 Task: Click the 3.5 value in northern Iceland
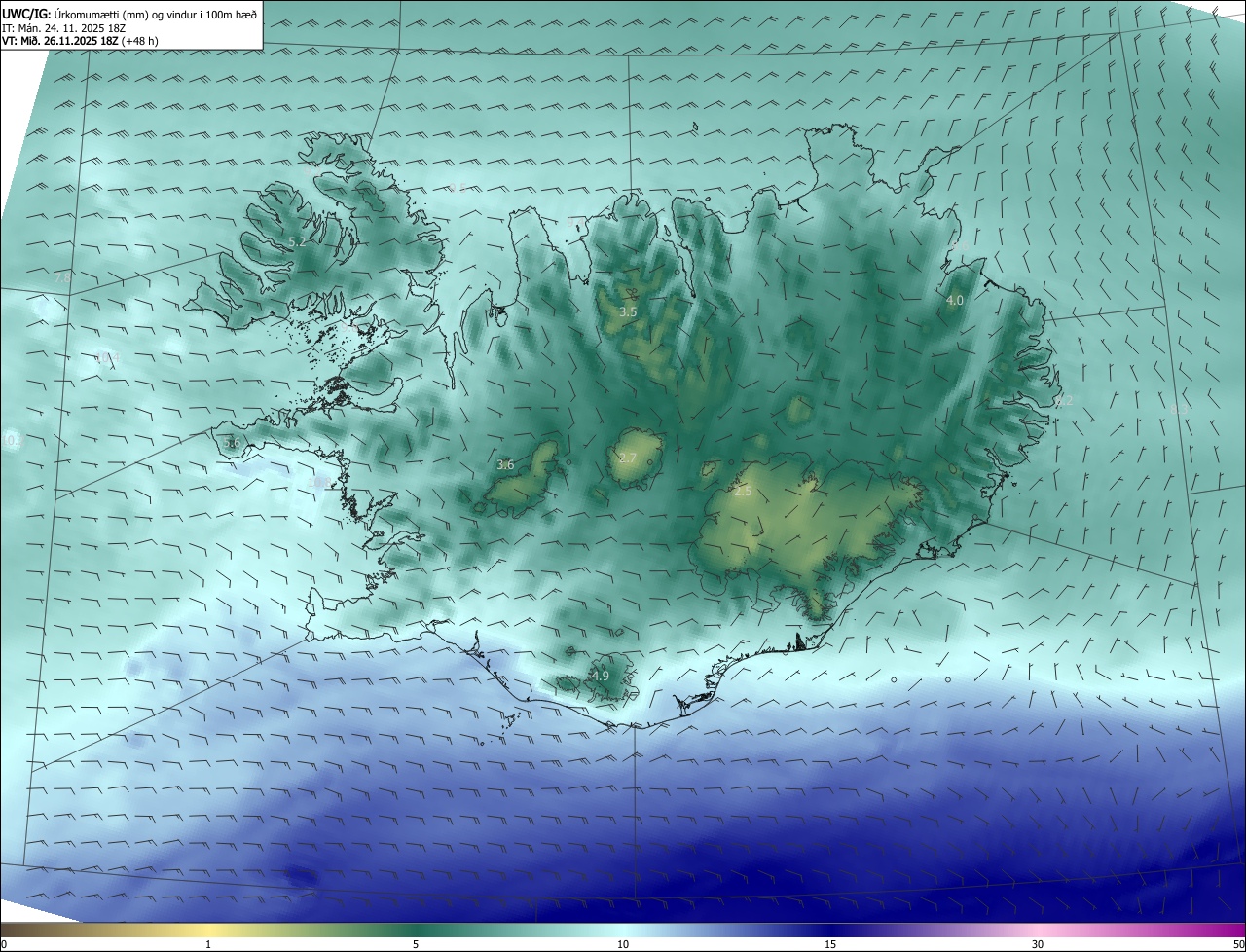pyautogui.click(x=628, y=312)
